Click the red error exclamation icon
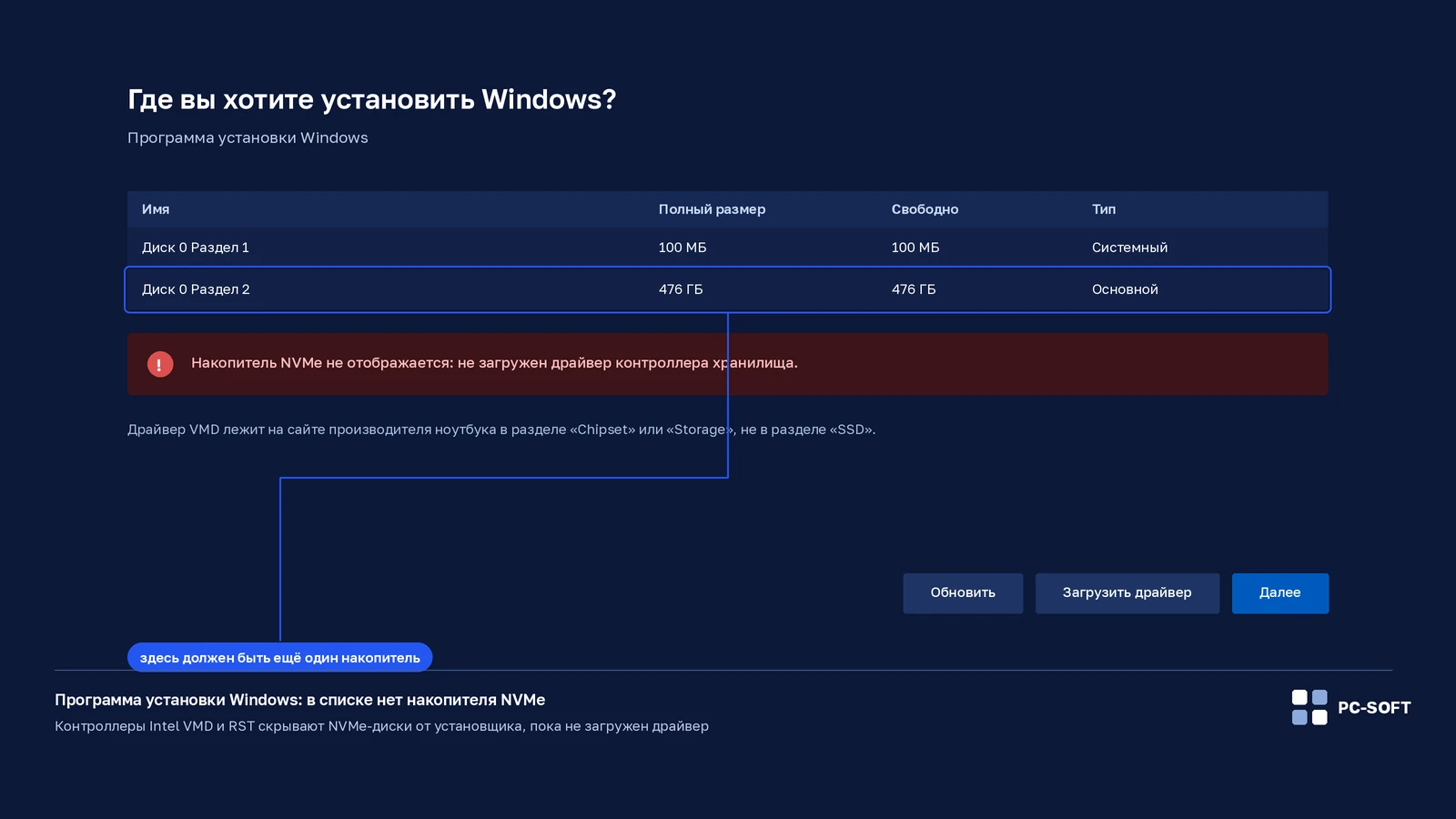 [160, 364]
